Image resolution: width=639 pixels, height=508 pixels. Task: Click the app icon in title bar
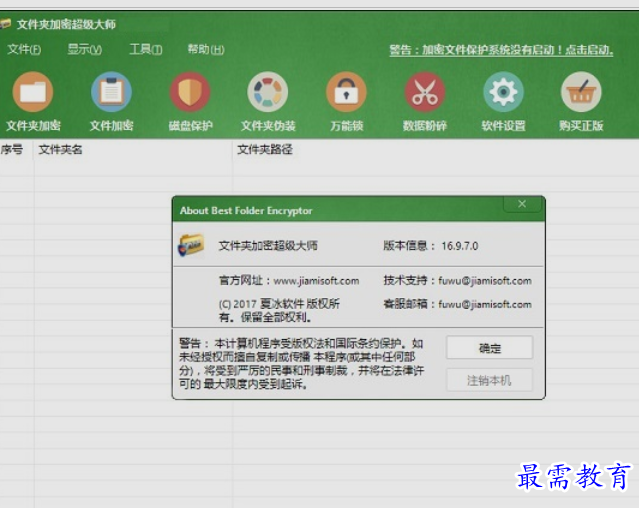click(5, 24)
